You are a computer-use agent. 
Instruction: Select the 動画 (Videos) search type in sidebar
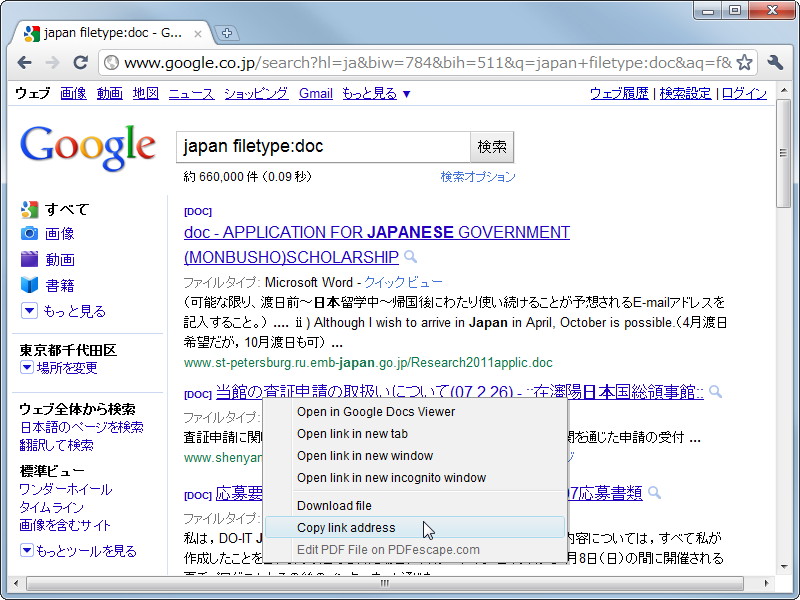click(x=59, y=260)
